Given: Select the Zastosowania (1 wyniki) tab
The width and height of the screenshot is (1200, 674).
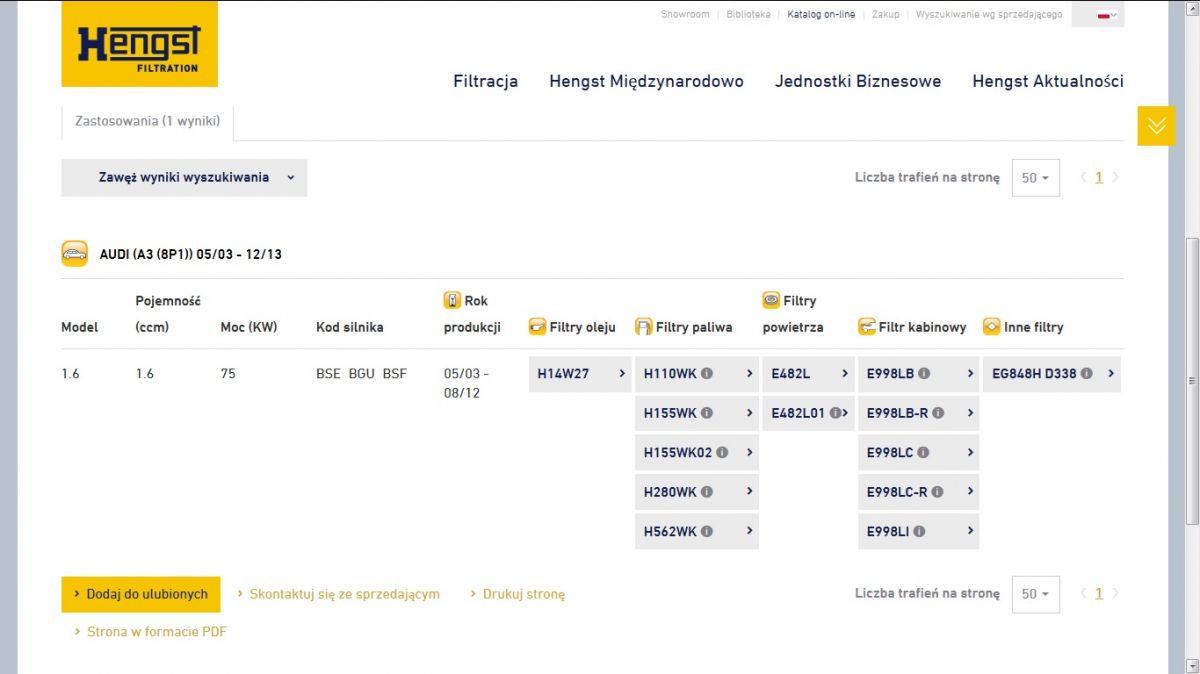Looking at the screenshot, I should pos(148,121).
